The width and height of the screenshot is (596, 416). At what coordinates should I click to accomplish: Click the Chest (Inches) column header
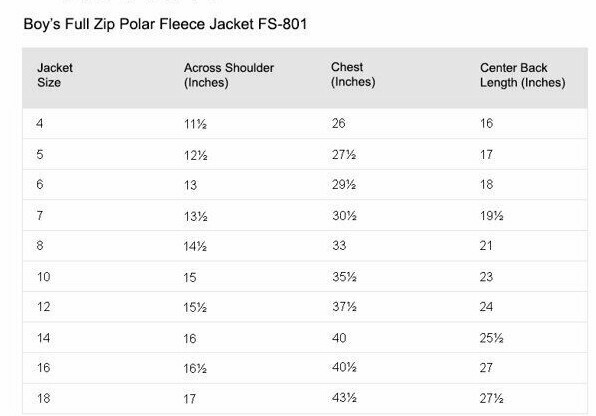click(353, 75)
